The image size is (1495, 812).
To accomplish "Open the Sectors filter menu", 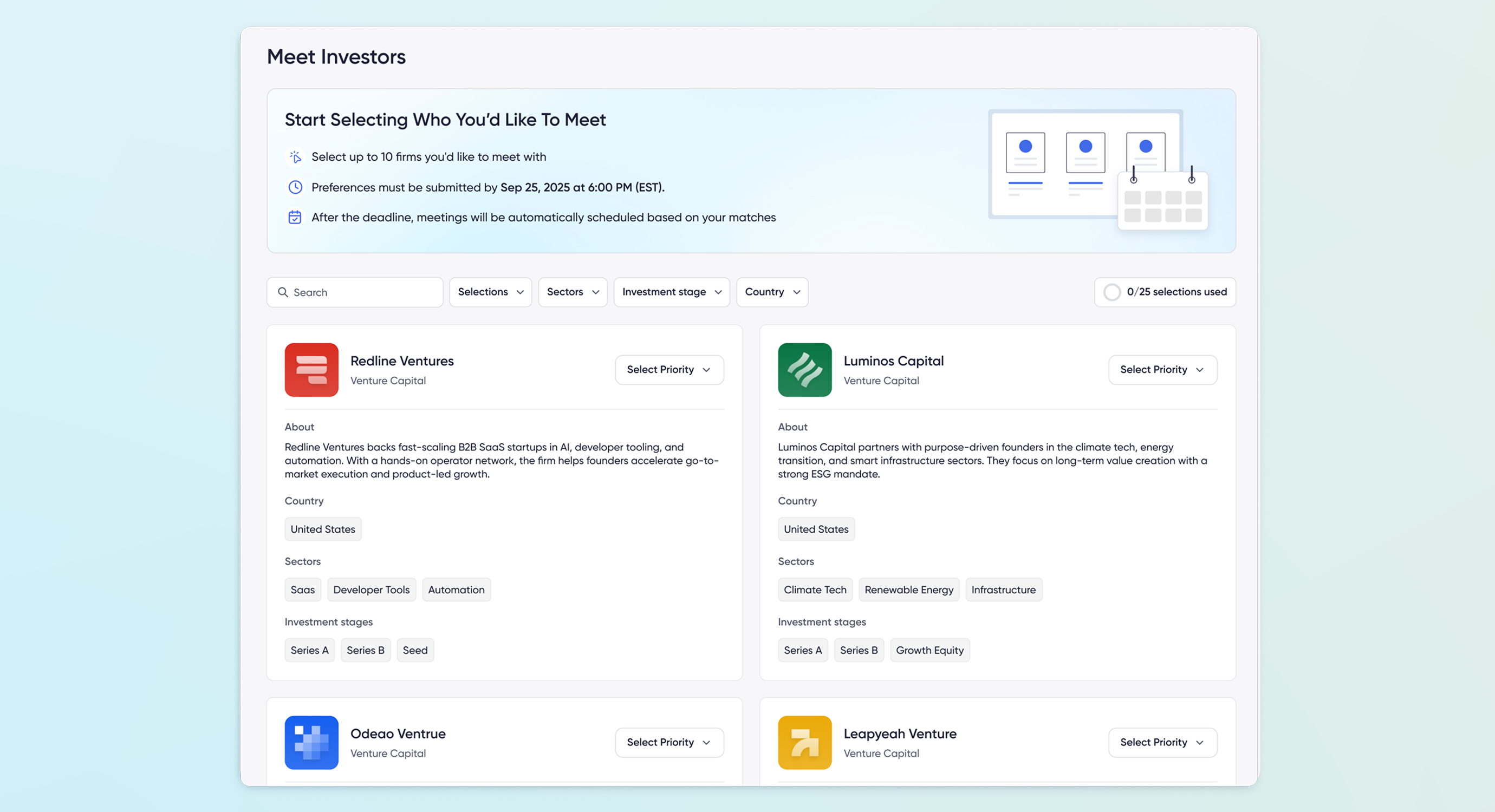I will [x=572, y=292].
